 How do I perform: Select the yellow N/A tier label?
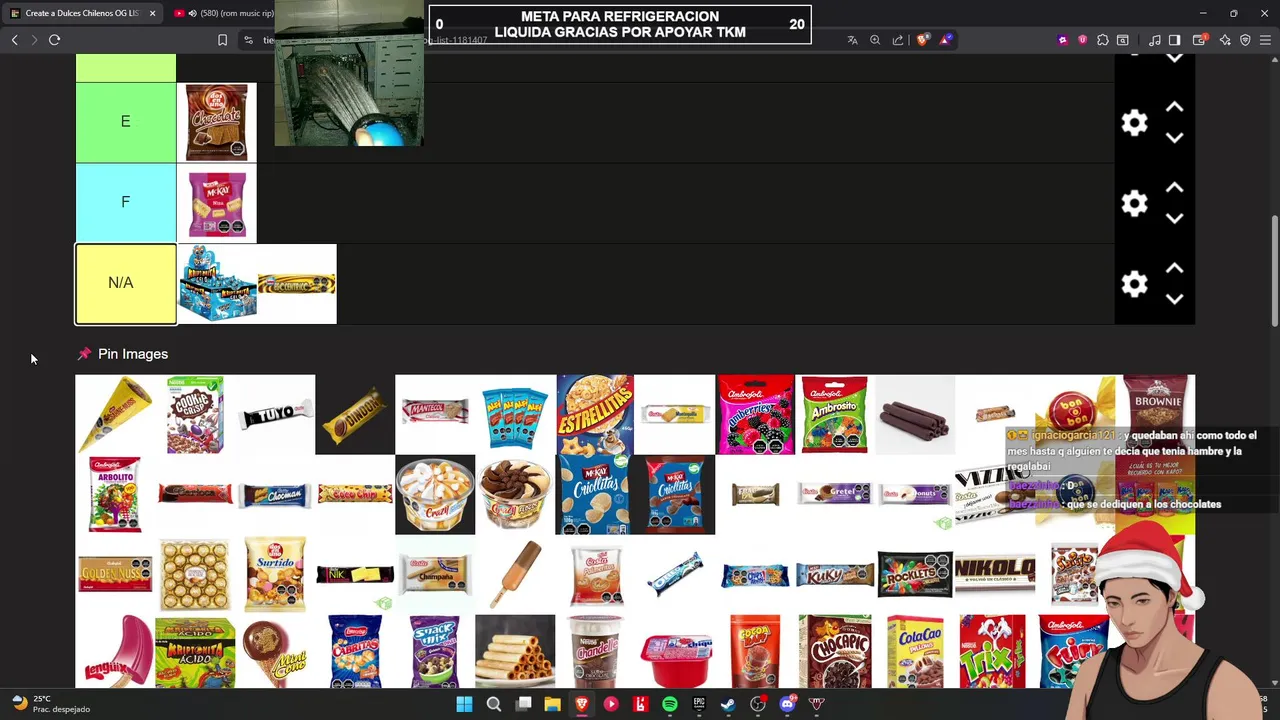pos(126,284)
